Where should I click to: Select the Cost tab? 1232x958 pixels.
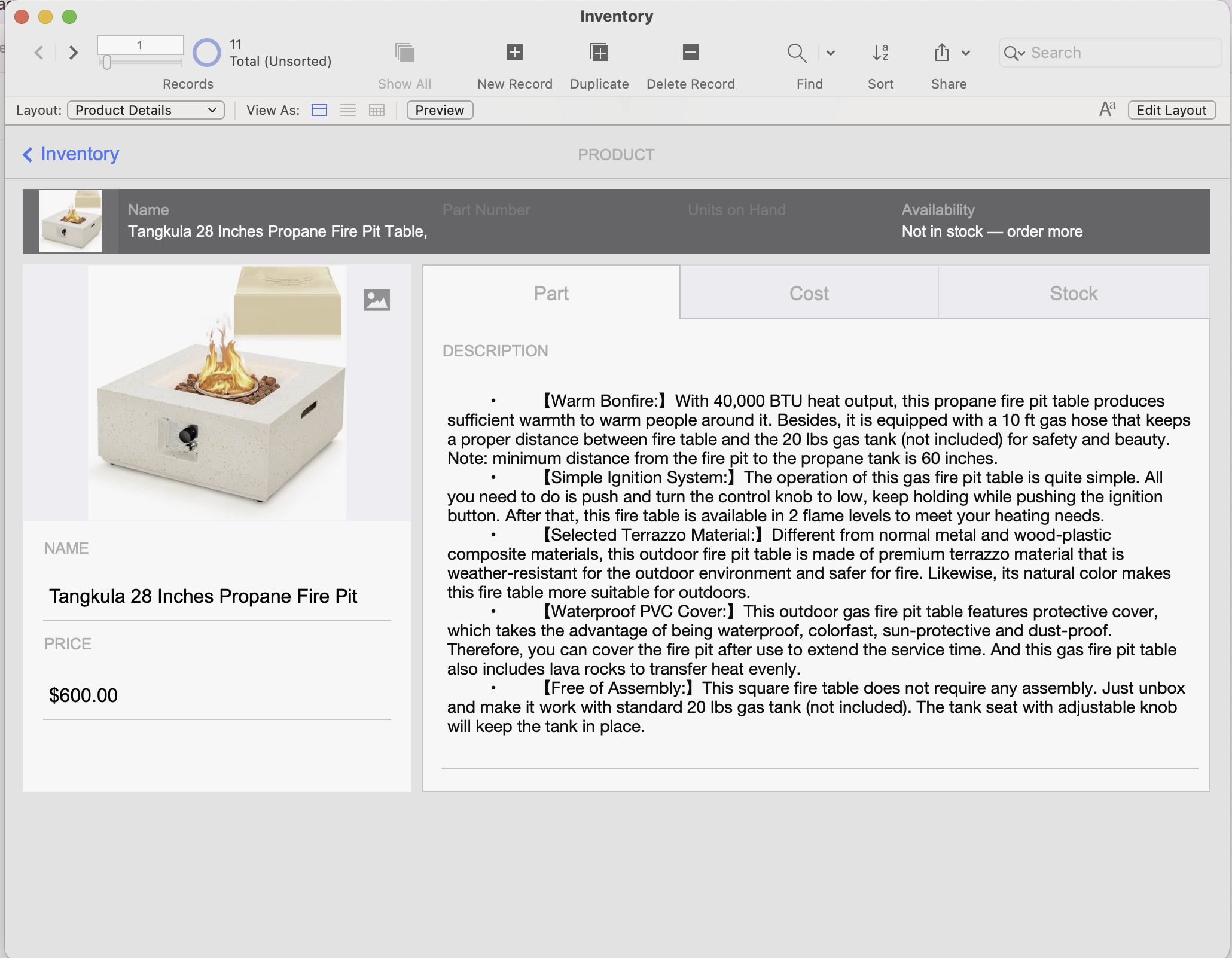pos(809,293)
